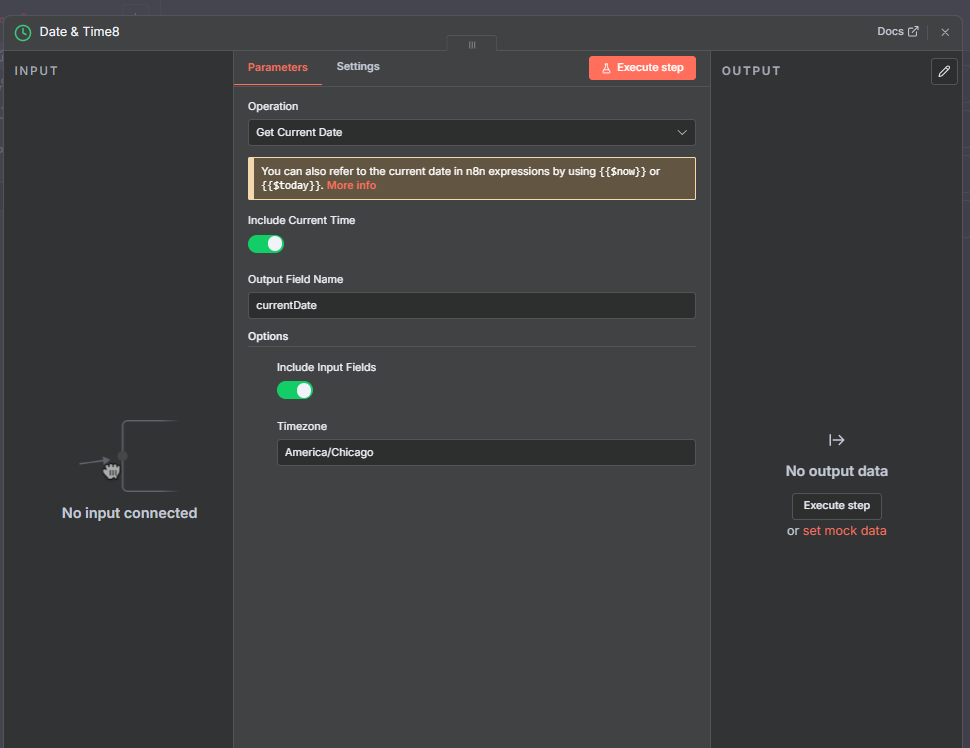Turn off the Include Input Fields toggle
The image size is (970, 748).
(x=295, y=390)
